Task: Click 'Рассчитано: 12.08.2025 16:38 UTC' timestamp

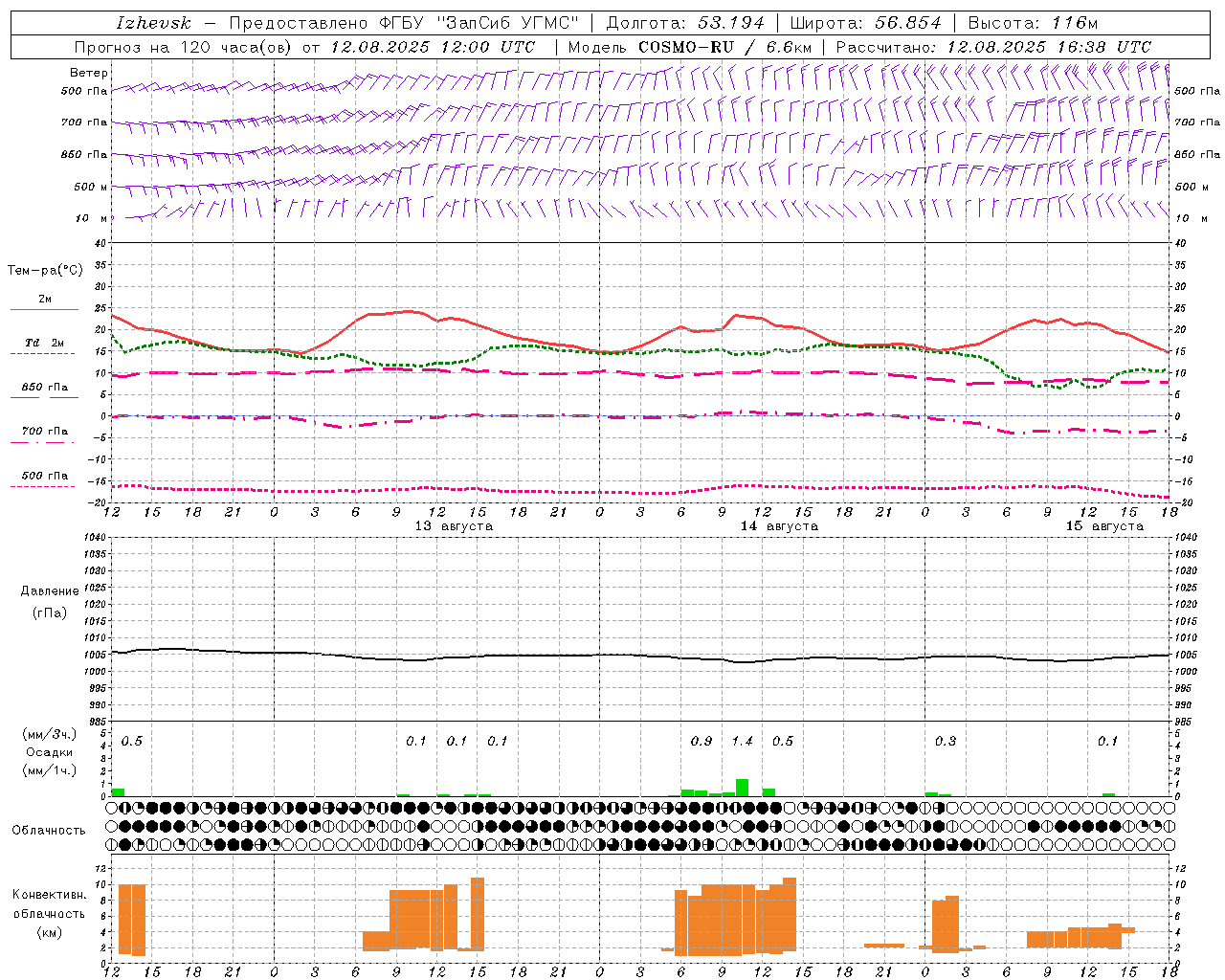Action: [x=993, y=47]
